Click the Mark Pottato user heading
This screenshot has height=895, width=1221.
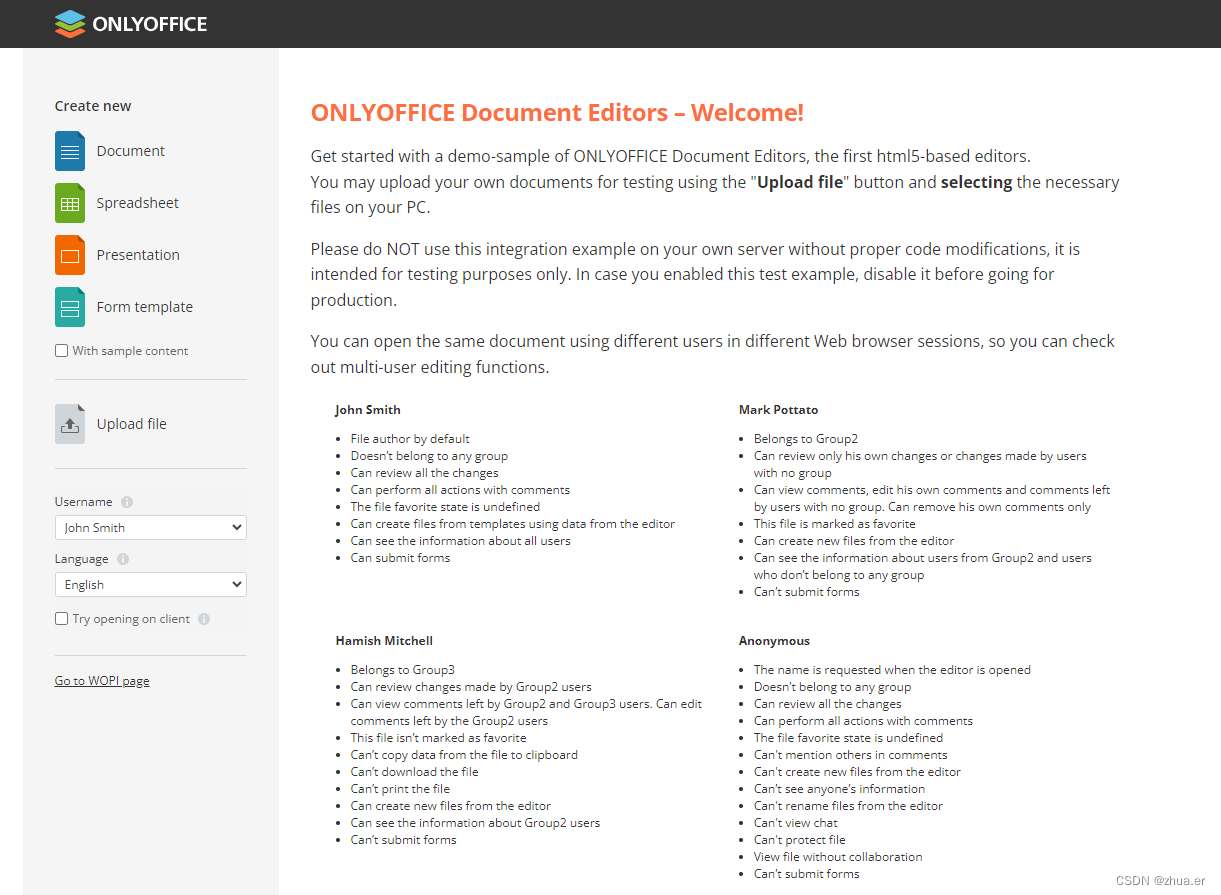point(779,410)
